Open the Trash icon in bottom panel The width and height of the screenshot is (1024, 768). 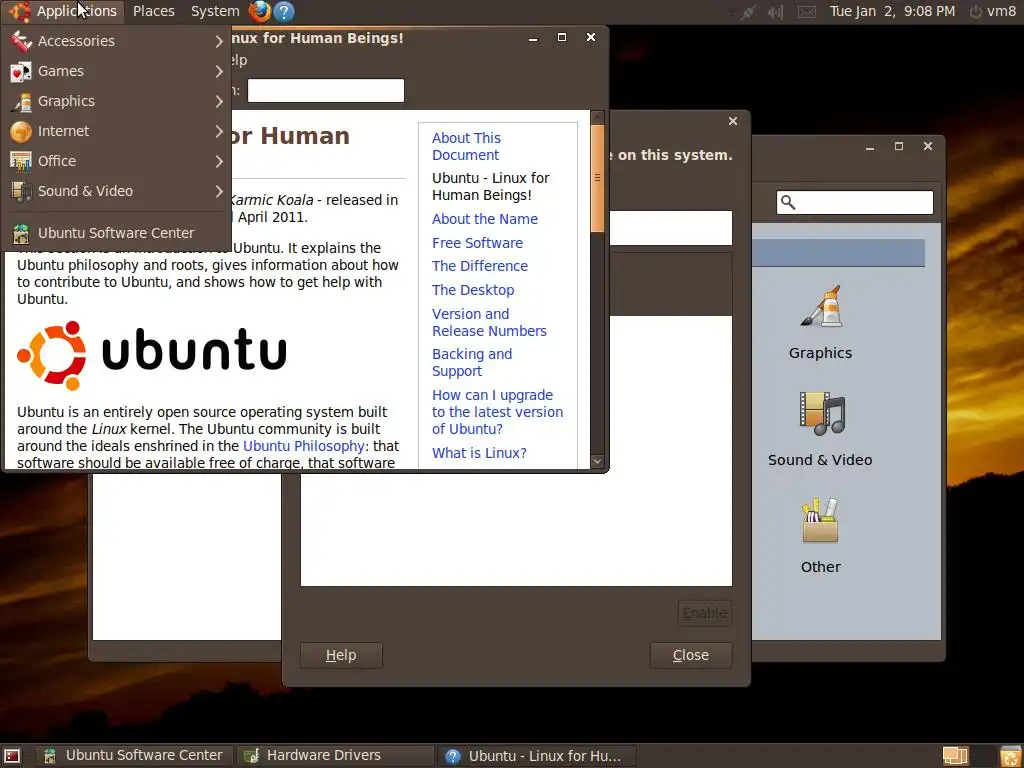click(1010, 756)
